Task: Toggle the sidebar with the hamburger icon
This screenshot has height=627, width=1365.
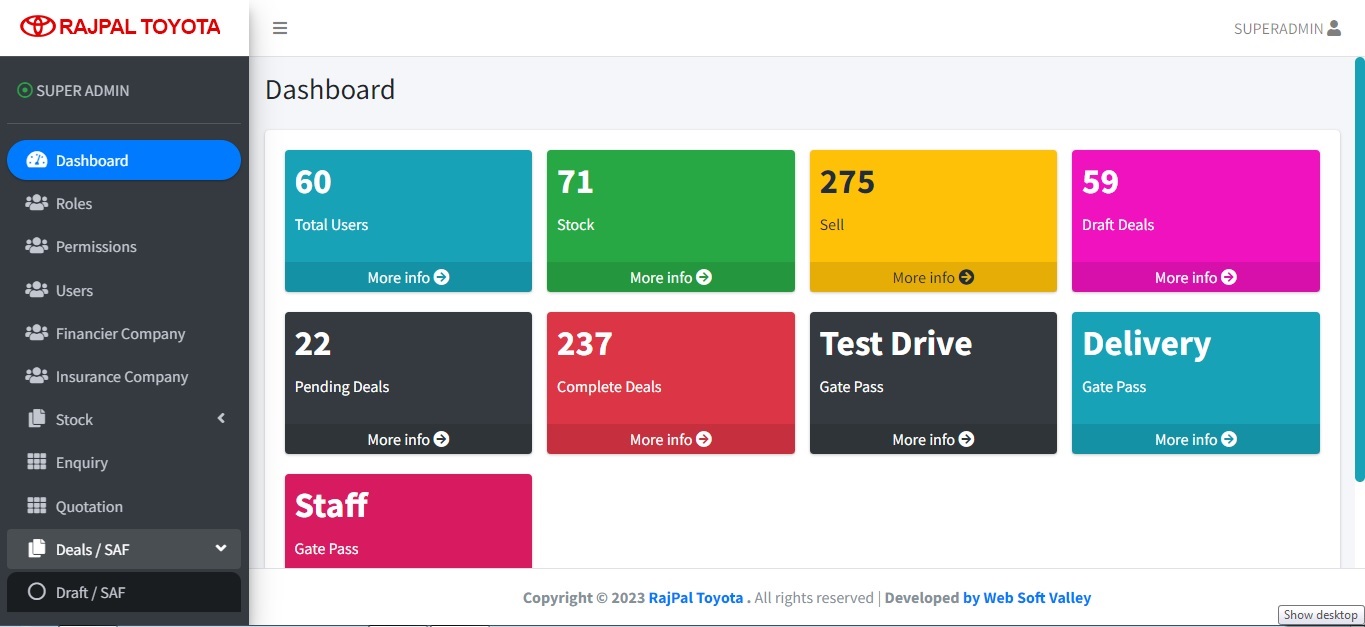Action: click(x=280, y=28)
